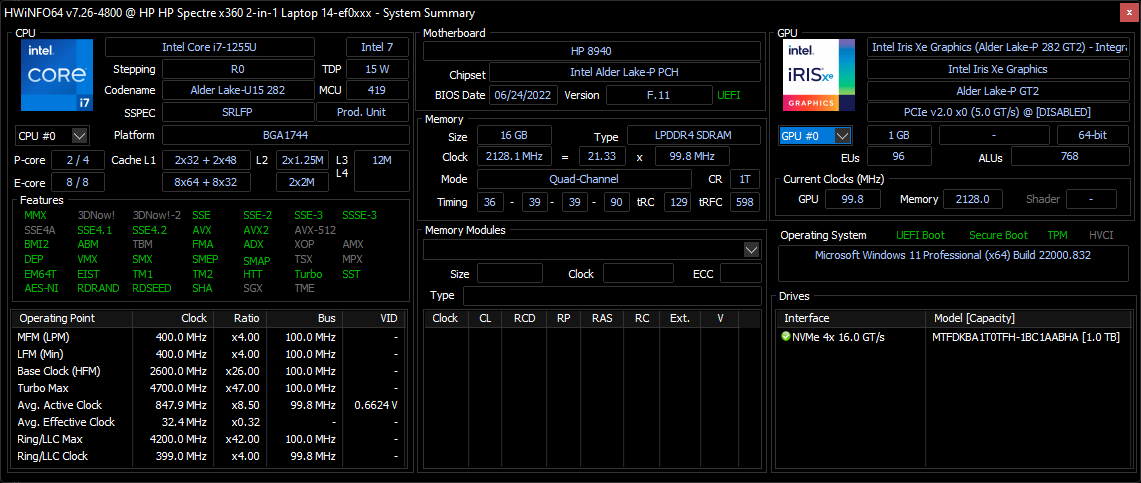This screenshot has height=483, width=1141.
Task: Select the VID column header
Action: pos(373,319)
